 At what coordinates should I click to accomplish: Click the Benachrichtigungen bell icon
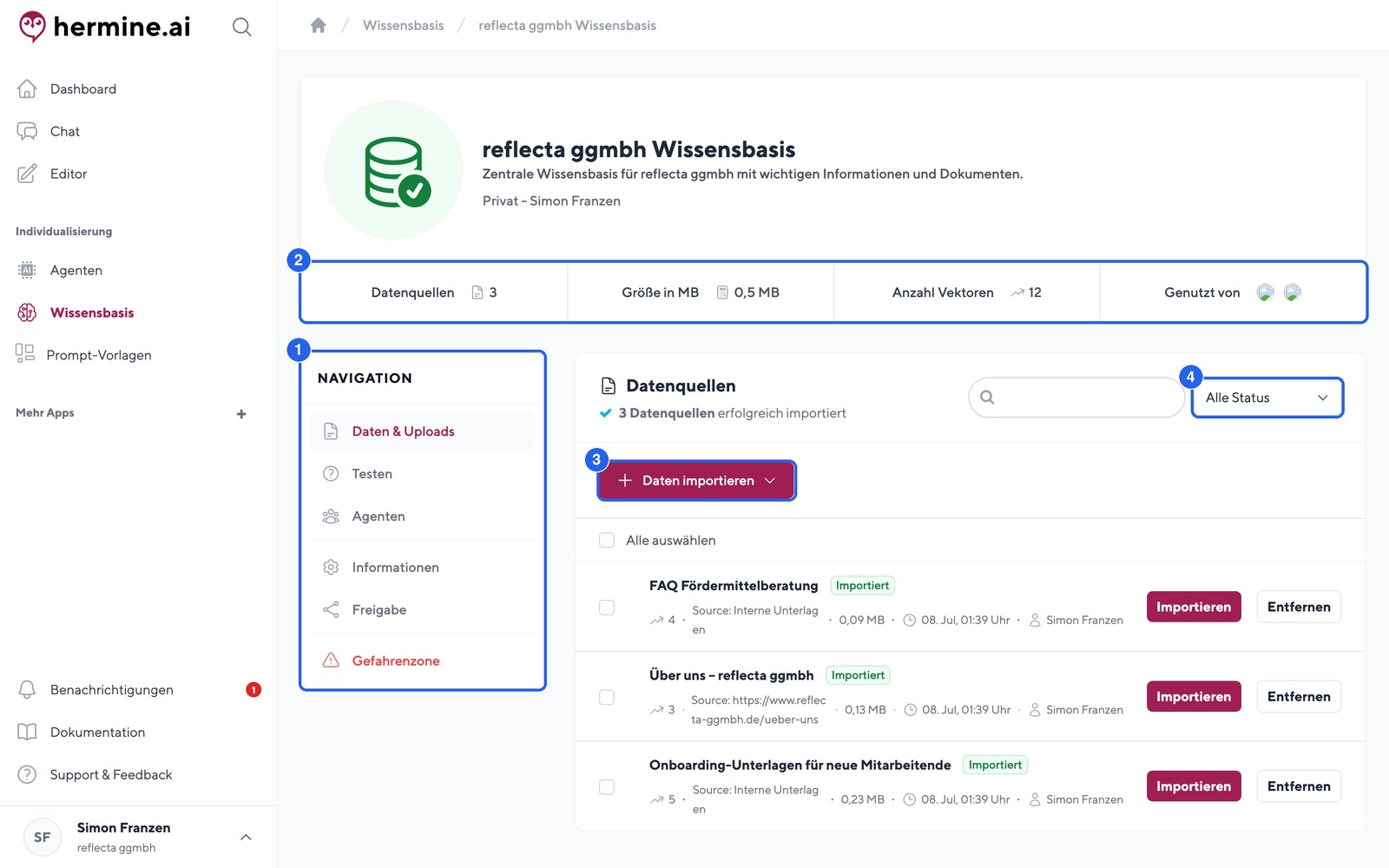click(x=27, y=689)
